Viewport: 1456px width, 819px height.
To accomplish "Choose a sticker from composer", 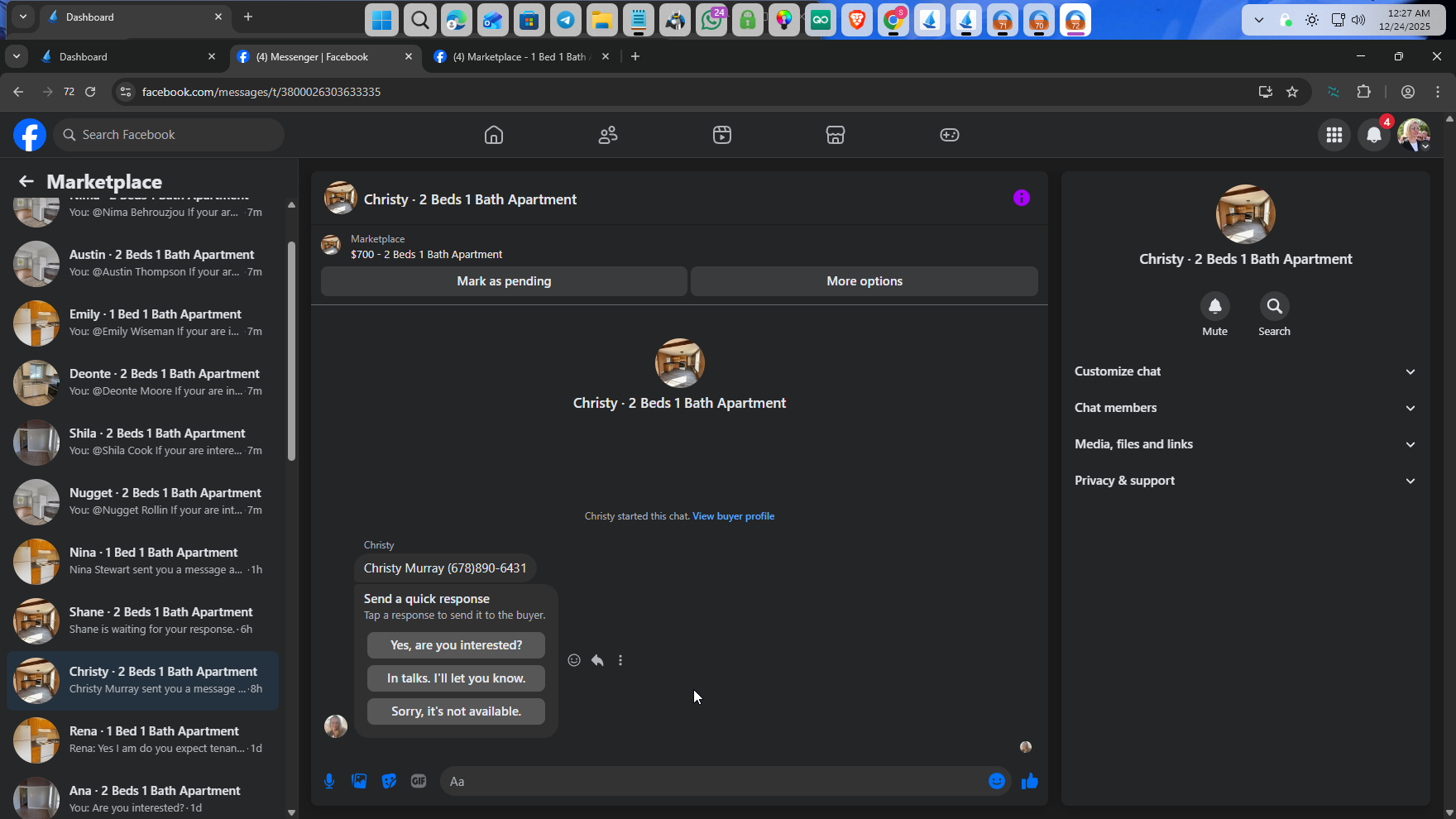I will (x=389, y=781).
